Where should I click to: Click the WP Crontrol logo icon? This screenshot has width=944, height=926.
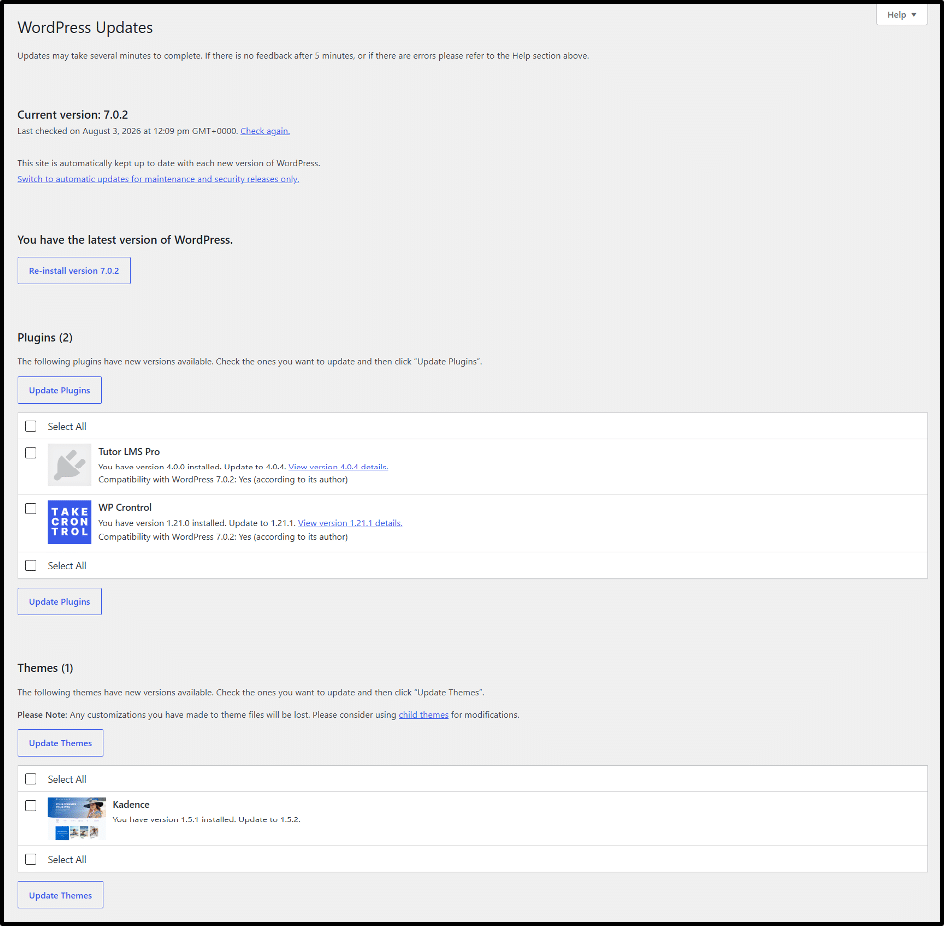[x=69, y=522]
